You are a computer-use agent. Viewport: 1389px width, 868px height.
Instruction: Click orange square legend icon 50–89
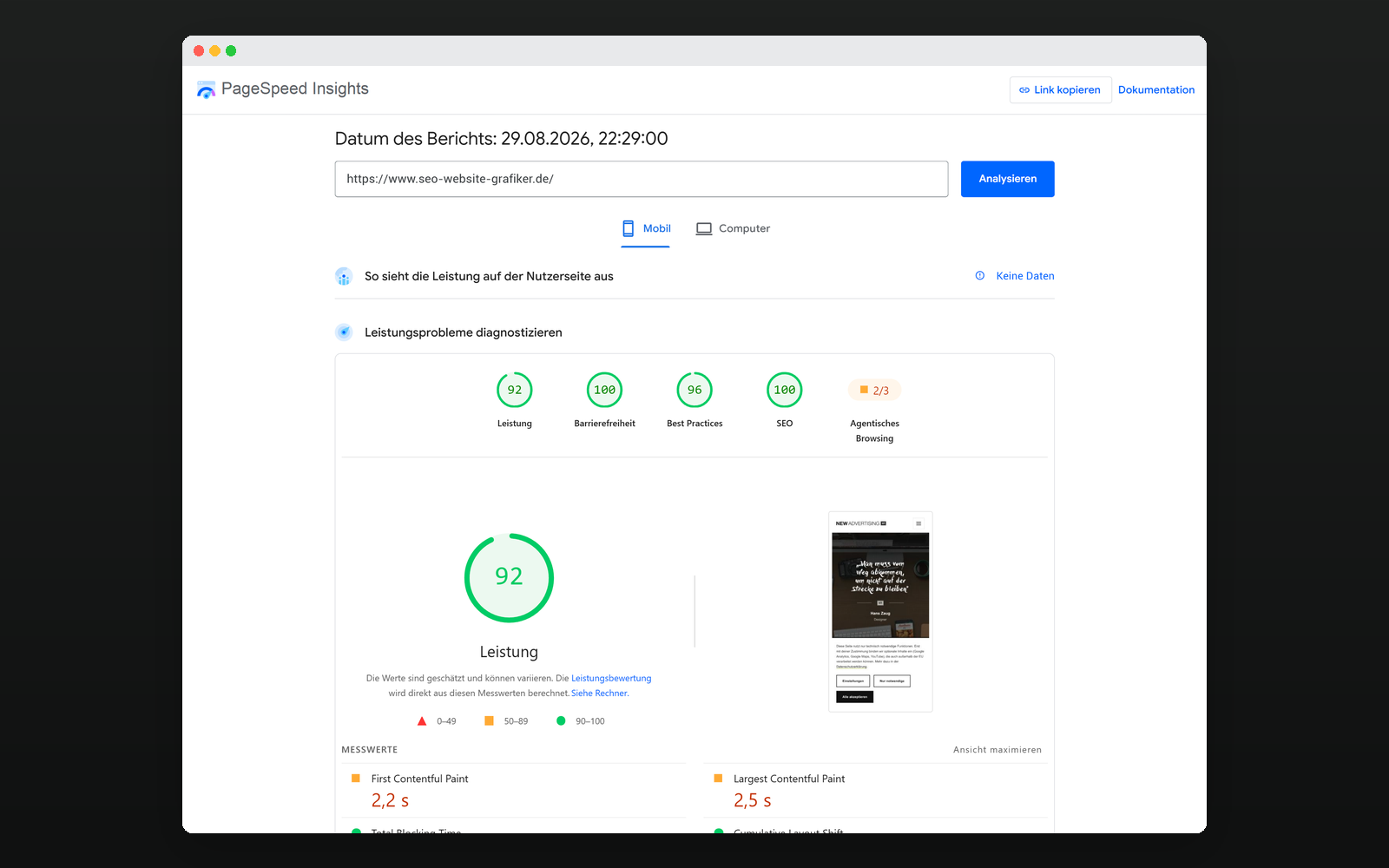[x=489, y=720]
